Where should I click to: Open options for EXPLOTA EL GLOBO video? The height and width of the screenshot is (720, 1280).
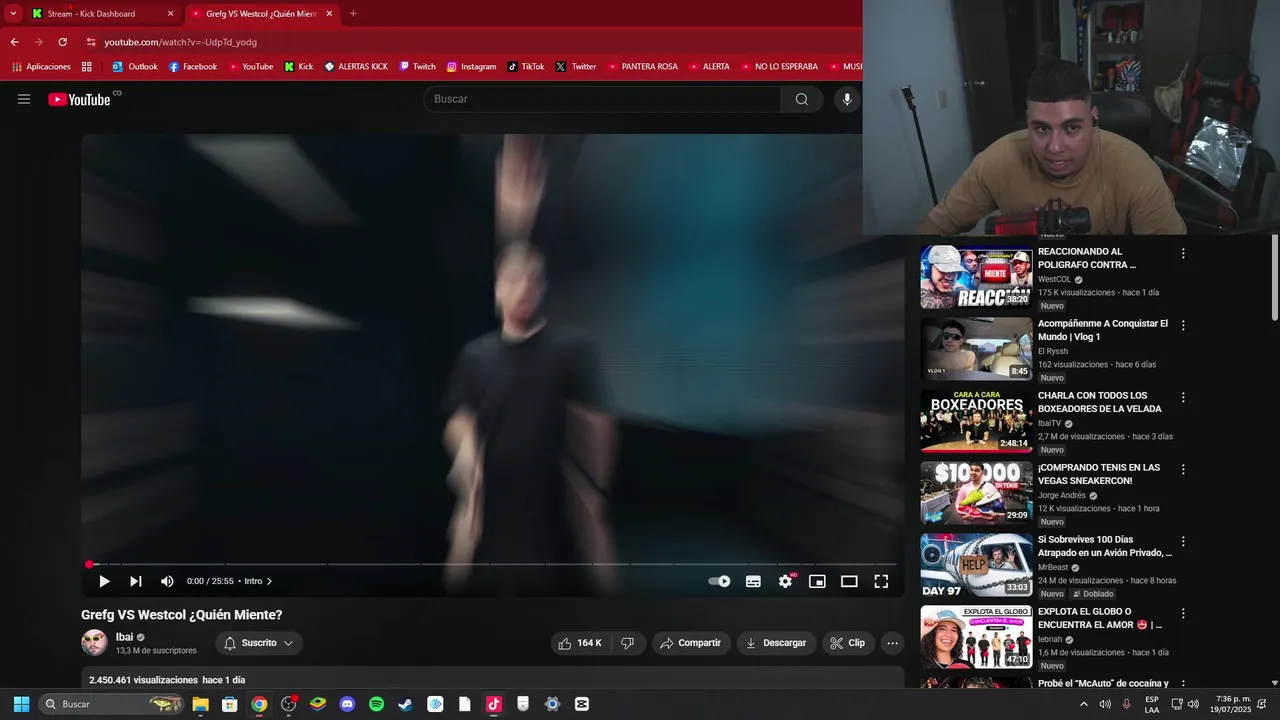pyautogui.click(x=1183, y=613)
